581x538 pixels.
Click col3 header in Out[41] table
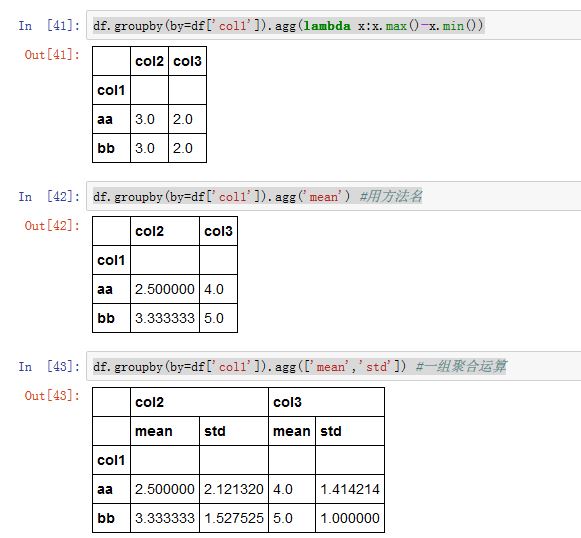[187, 61]
